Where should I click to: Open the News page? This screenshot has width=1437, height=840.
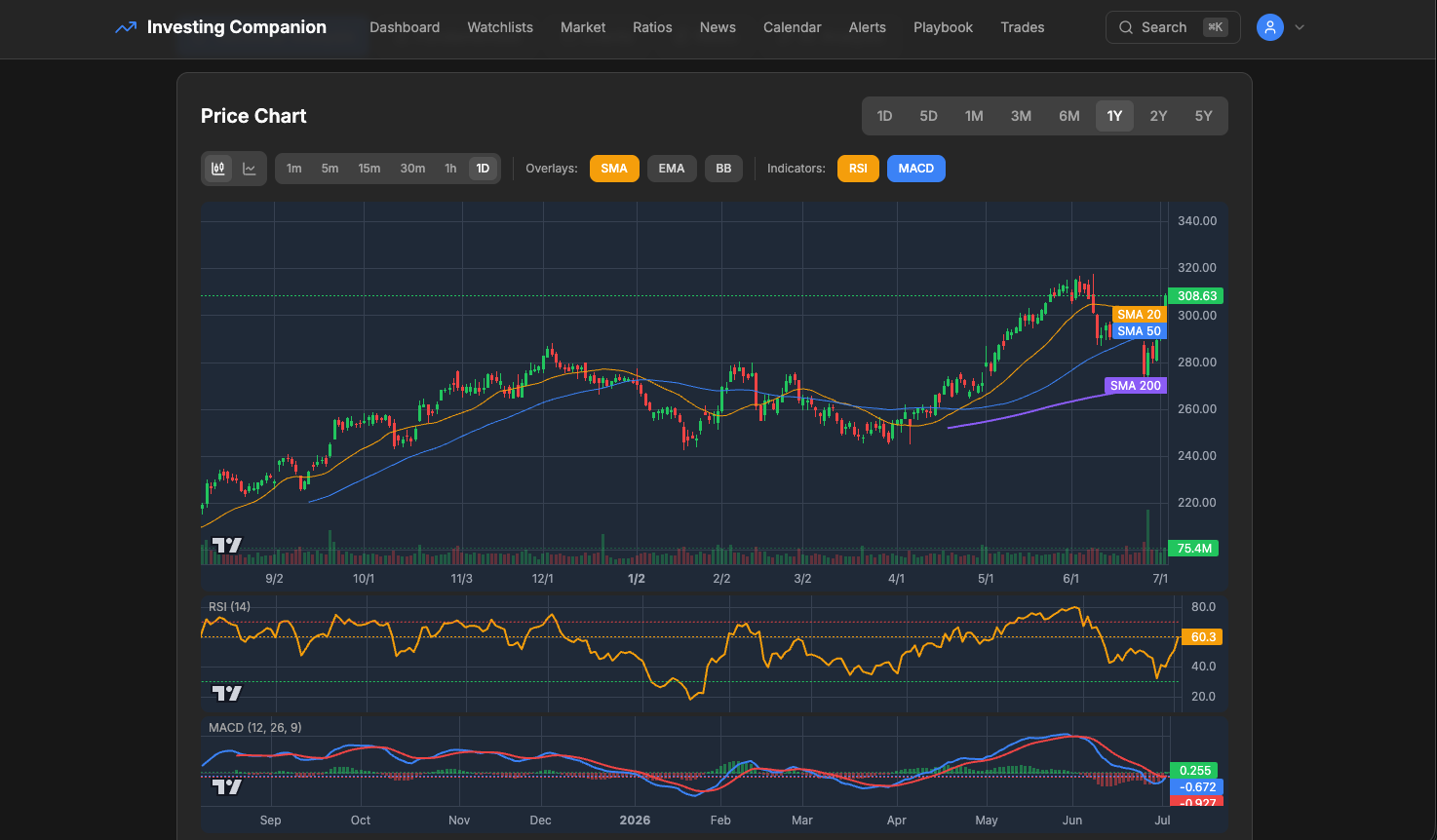[x=718, y=27]
